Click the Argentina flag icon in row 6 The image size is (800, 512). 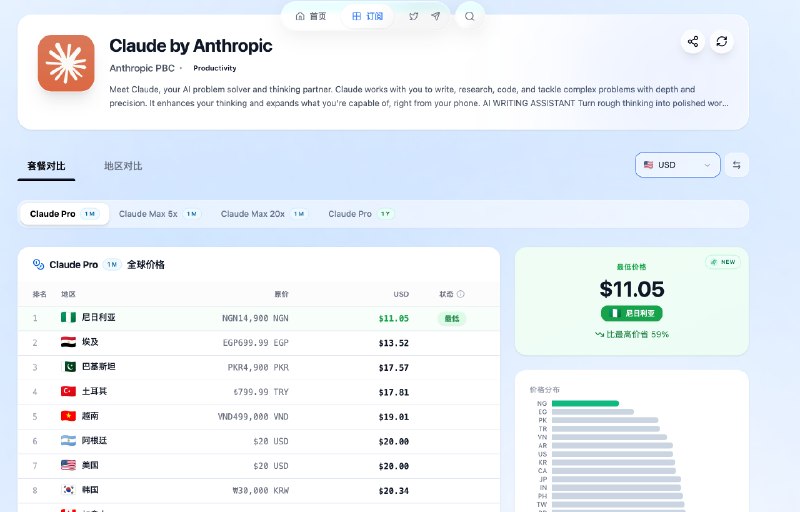(x=68, y=441)
